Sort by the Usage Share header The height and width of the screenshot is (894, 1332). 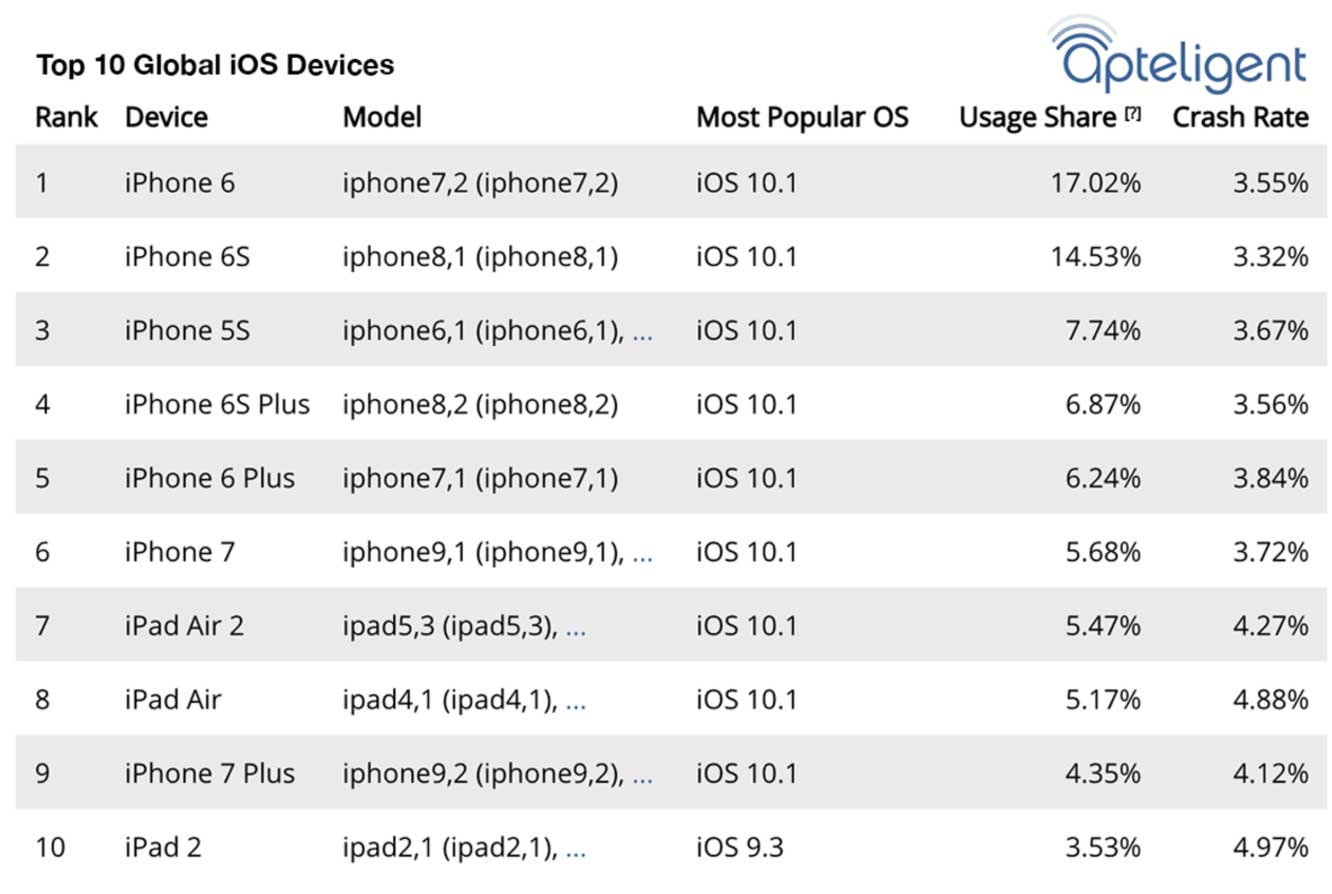tap(1037, 117)
